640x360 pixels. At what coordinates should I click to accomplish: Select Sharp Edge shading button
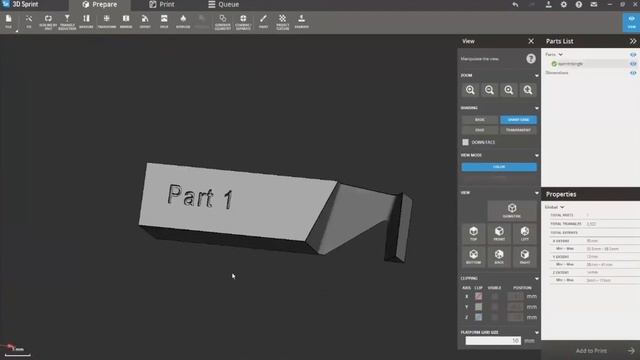pos(518,120)
